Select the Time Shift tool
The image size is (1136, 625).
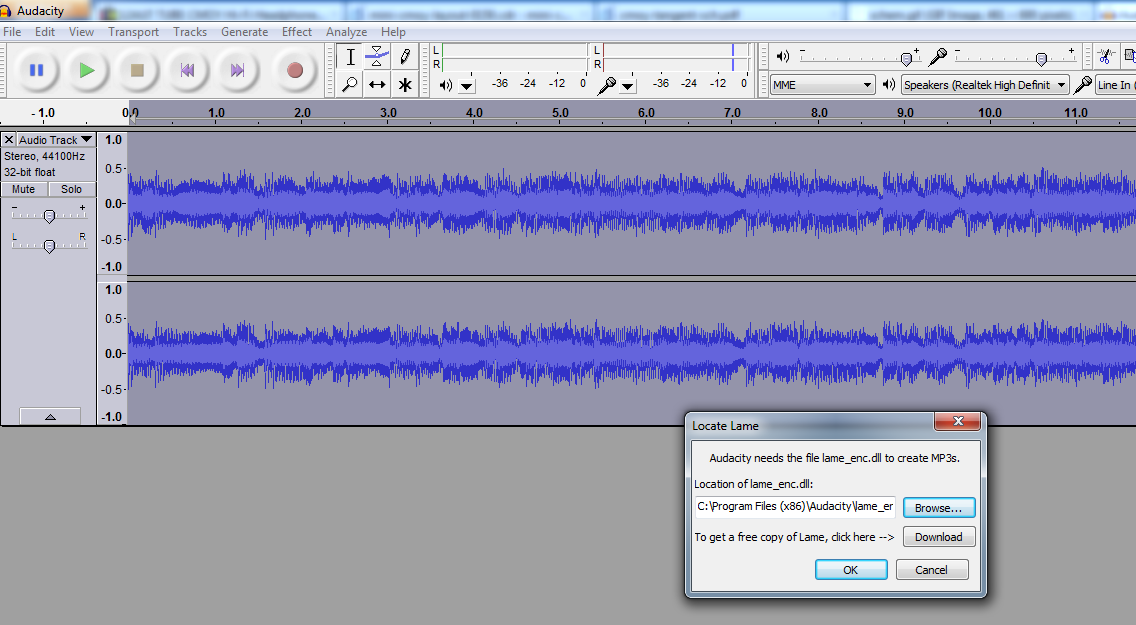tap(377, 84)
